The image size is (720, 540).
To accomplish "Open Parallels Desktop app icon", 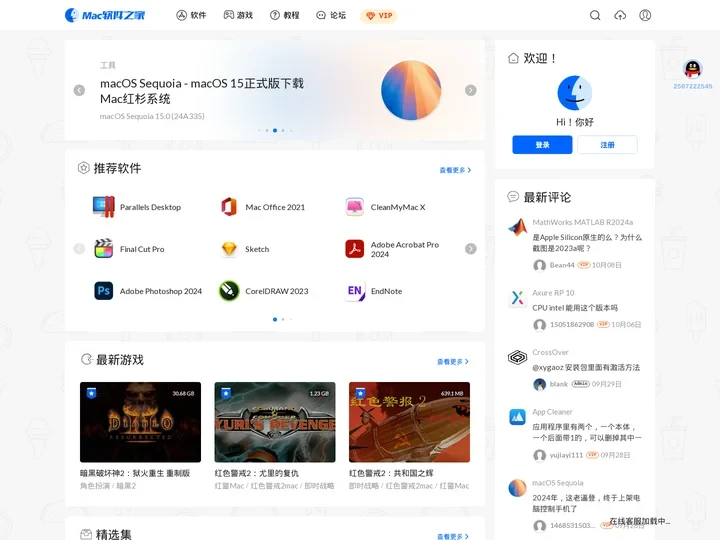I will pos(103,207).
